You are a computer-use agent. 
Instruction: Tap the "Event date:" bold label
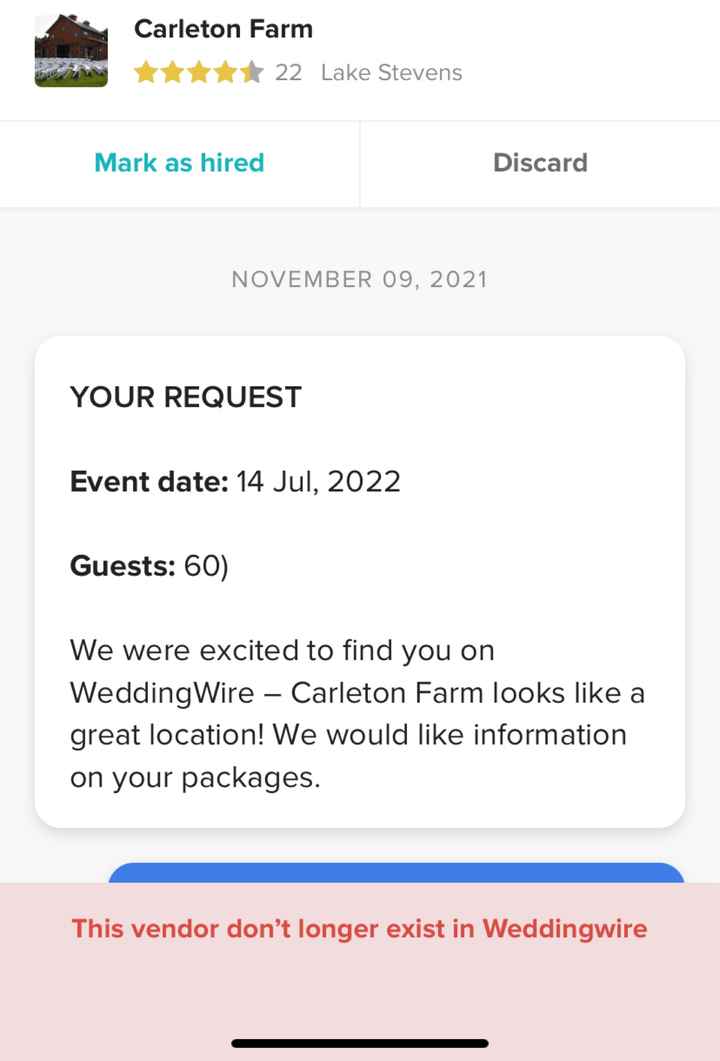149,482
